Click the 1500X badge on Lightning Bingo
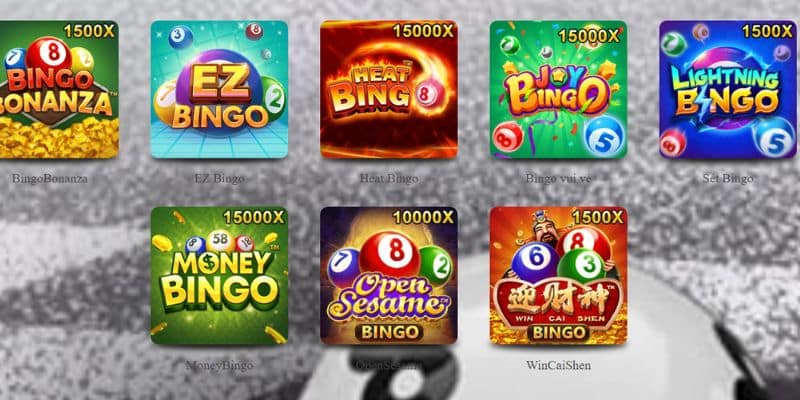Image resolution: width=800 pixels, height=400 pixels. [x=767, y=31]
